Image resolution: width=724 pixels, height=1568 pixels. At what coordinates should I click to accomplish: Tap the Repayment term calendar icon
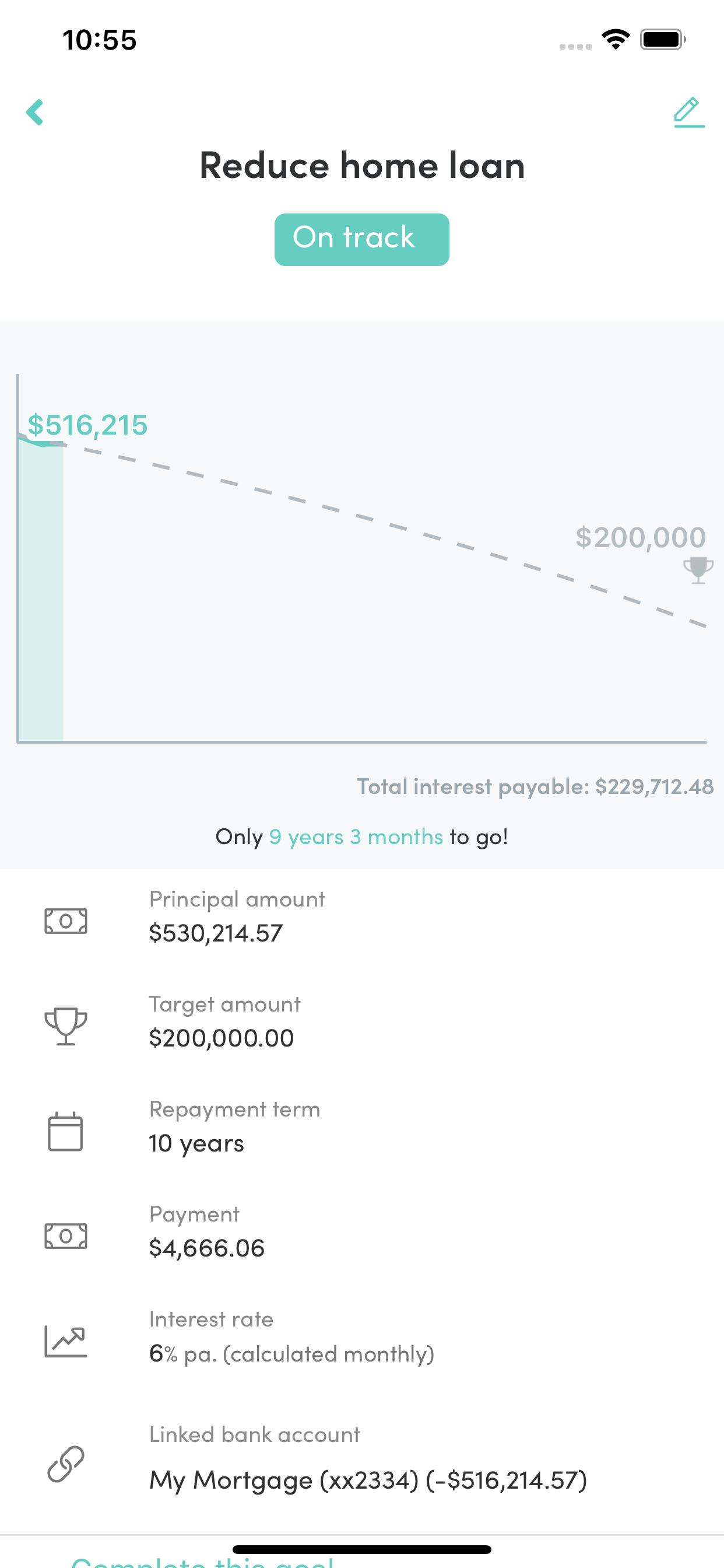click(x=65, y=1131)
